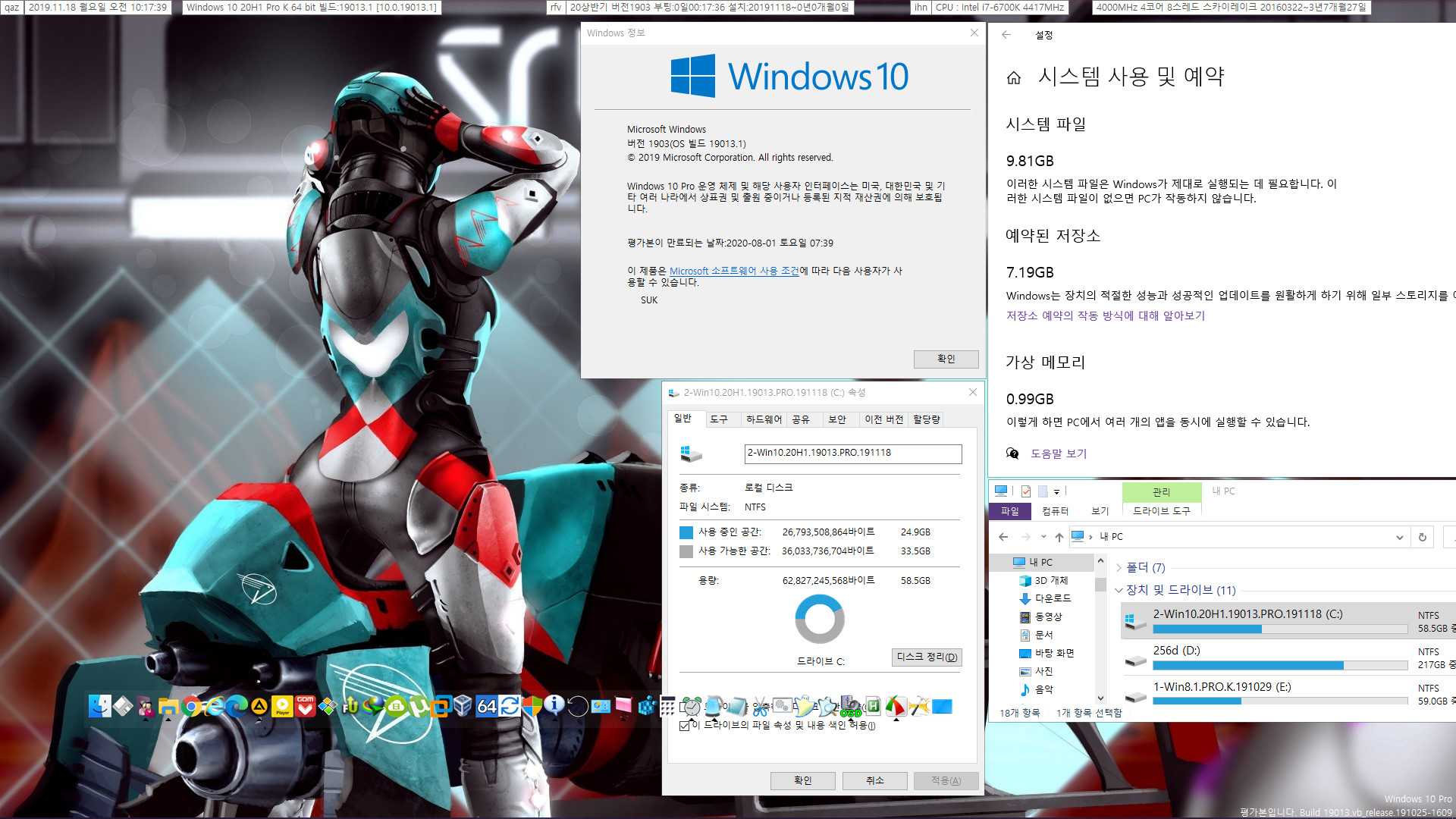Launch the yellow Player app in the dock
The width and height of the screenshot is (1456, 819).
[x=282, y=706]
